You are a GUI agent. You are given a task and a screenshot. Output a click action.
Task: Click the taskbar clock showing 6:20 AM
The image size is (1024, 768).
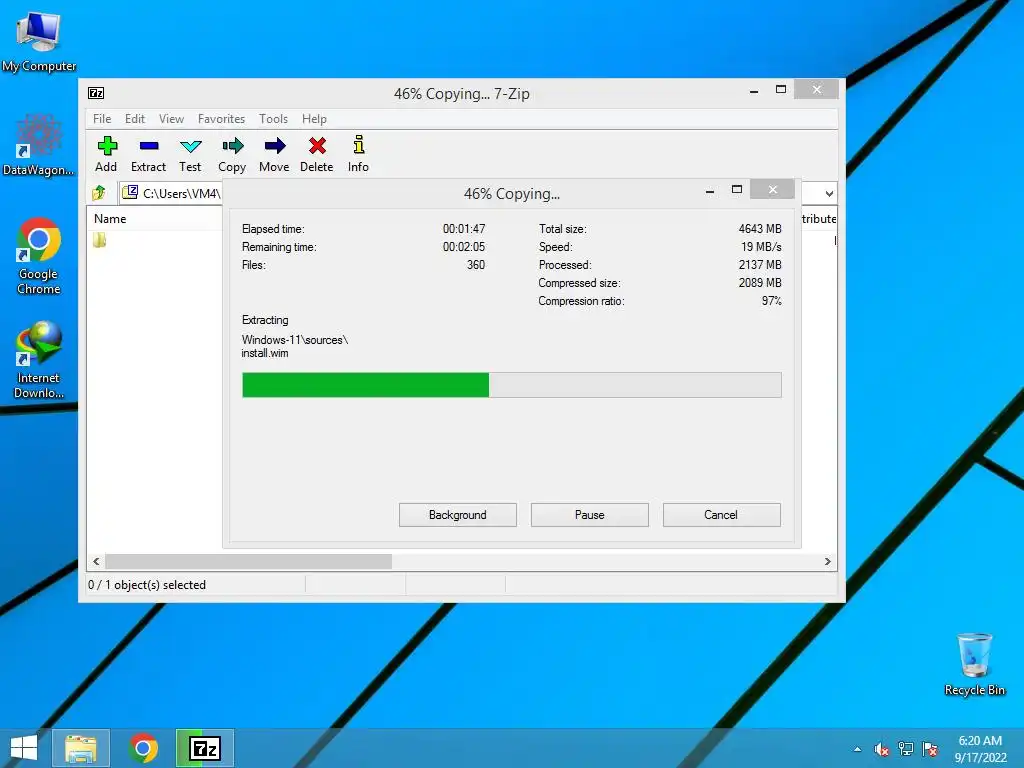980,749
